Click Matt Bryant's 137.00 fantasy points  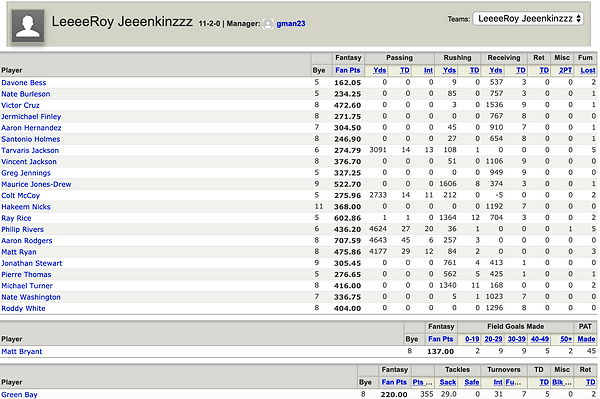[440, 352]
